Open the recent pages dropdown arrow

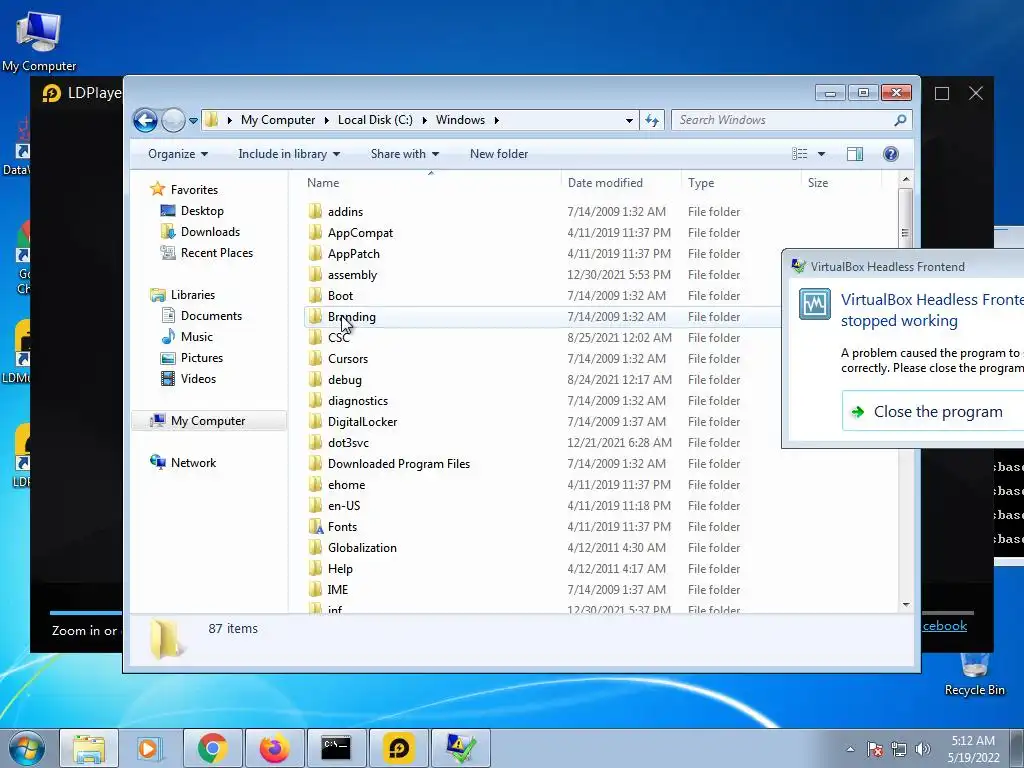pyautogui.click(x=193, y=121)
